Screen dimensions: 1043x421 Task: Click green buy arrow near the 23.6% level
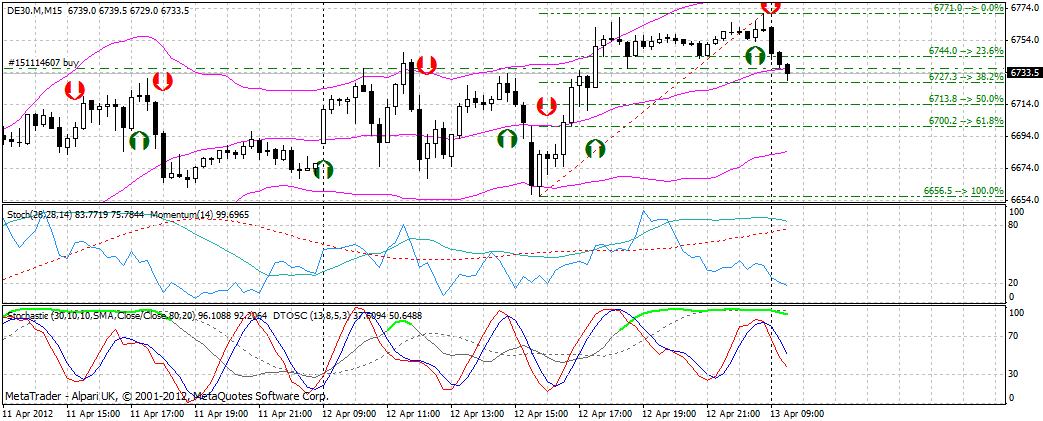tap(755, 55)
